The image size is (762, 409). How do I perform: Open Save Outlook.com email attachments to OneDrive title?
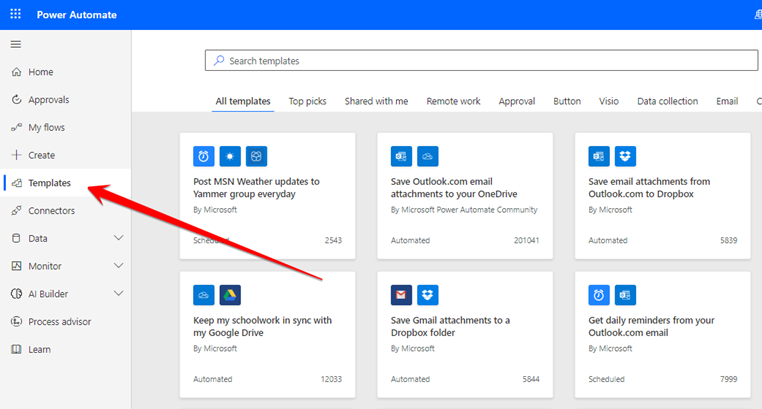click(454, 187)
